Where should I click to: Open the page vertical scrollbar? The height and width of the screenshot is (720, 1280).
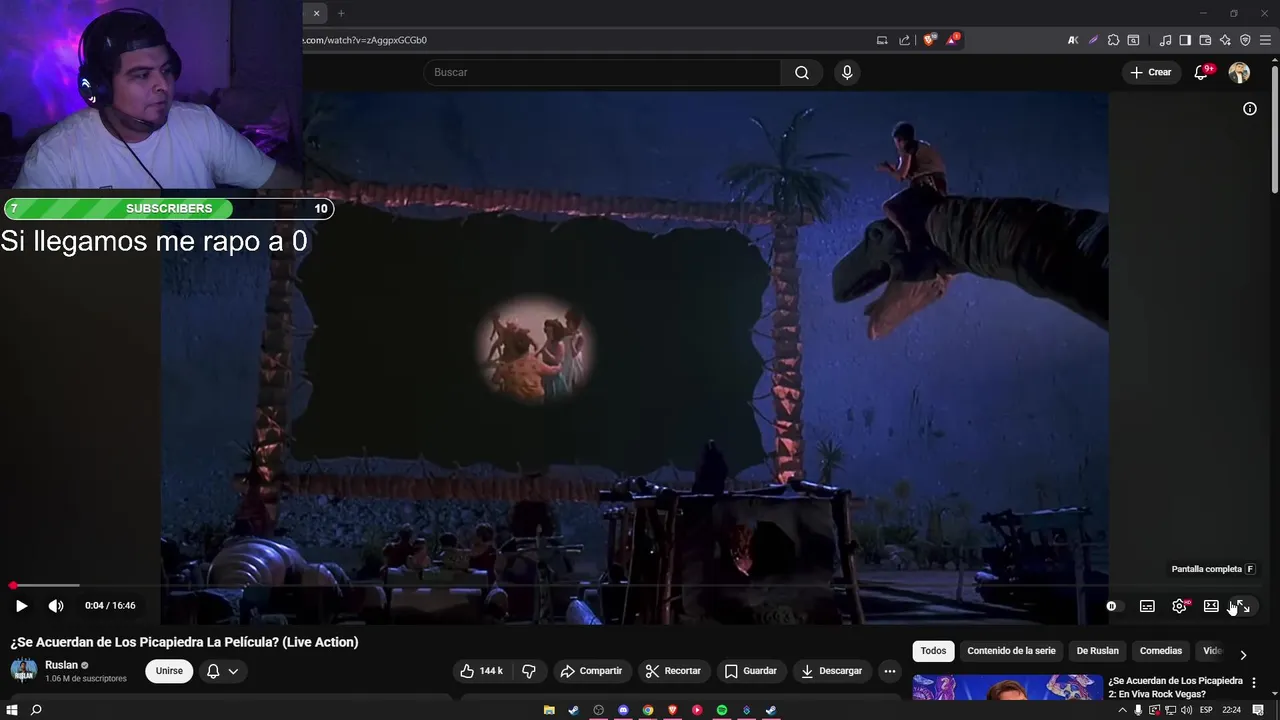coord(1274,127)
